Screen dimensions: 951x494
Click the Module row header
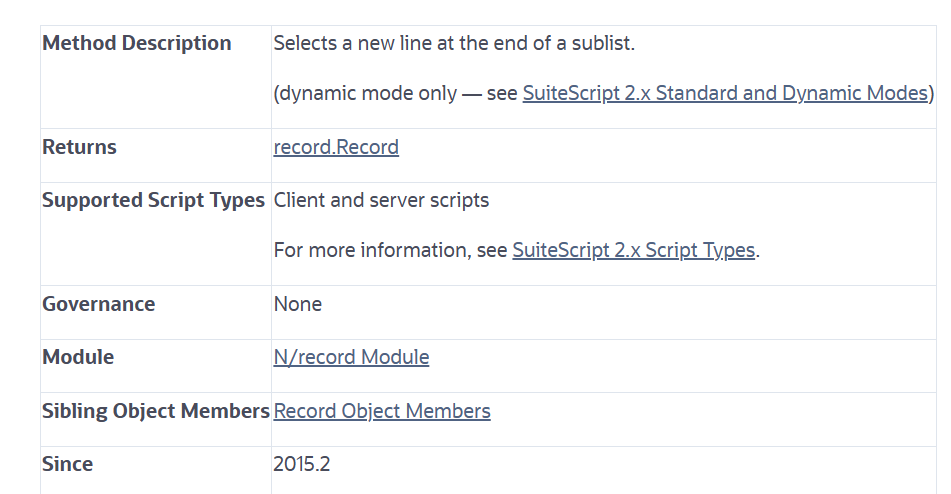[78, 357]
